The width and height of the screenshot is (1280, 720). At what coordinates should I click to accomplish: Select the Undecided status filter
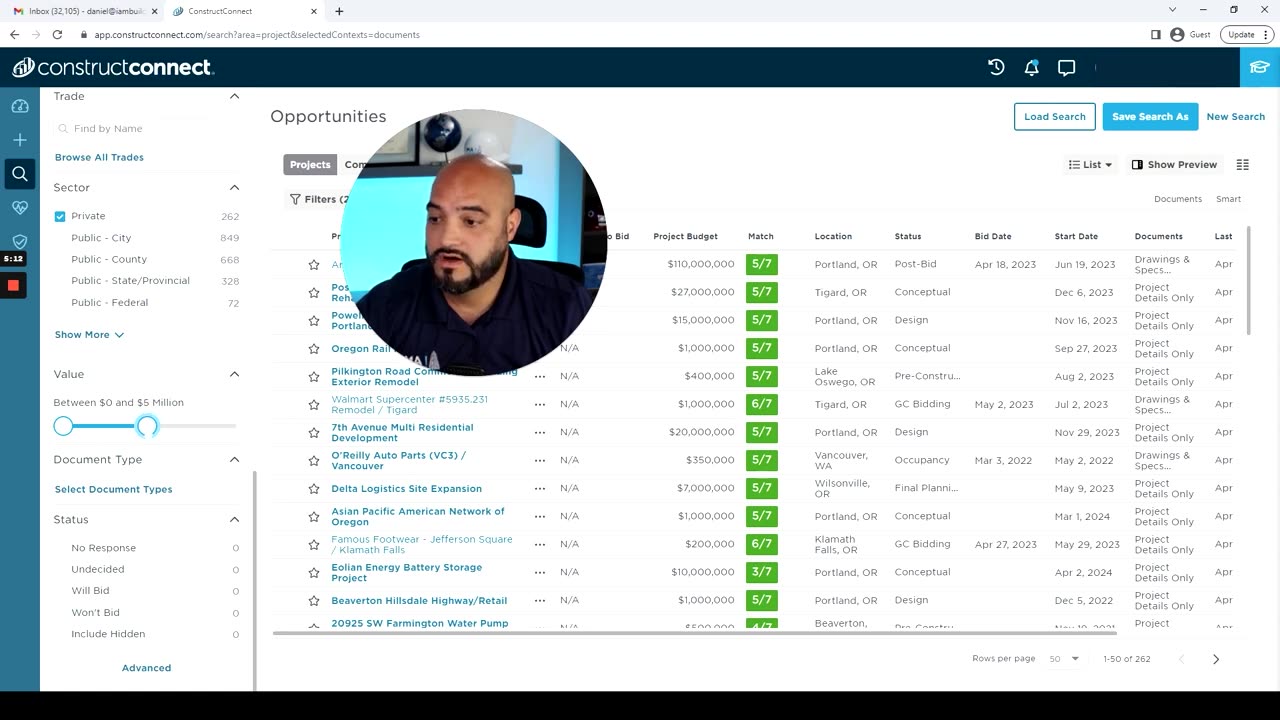coord(98,569)
